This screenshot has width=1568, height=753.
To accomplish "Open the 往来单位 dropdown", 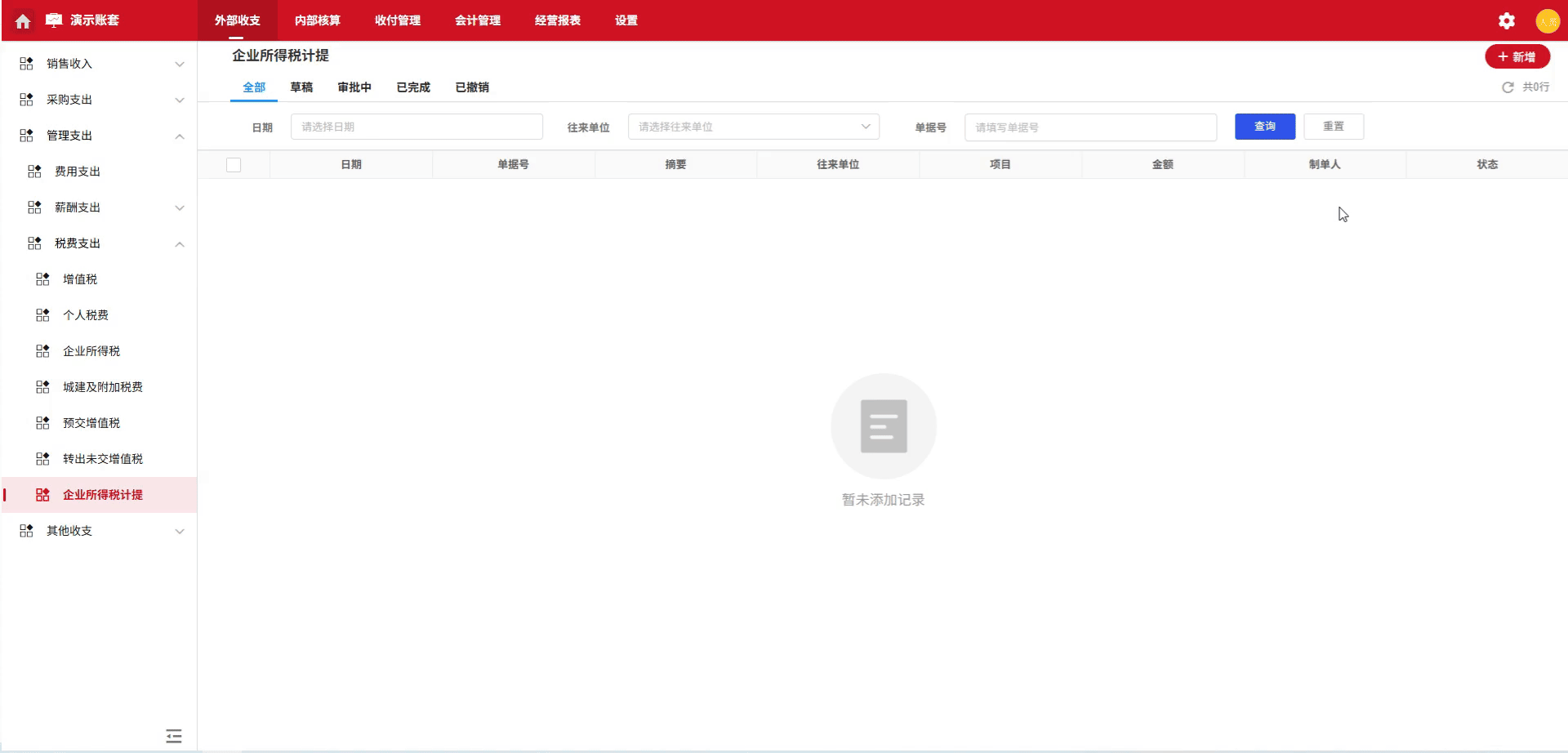I will pyautogui.click(x=751, y=127).
